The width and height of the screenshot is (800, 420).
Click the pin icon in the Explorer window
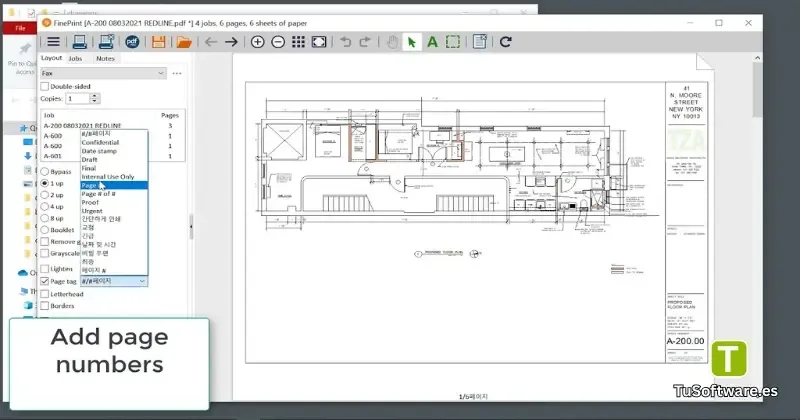(x=24, y=49)
